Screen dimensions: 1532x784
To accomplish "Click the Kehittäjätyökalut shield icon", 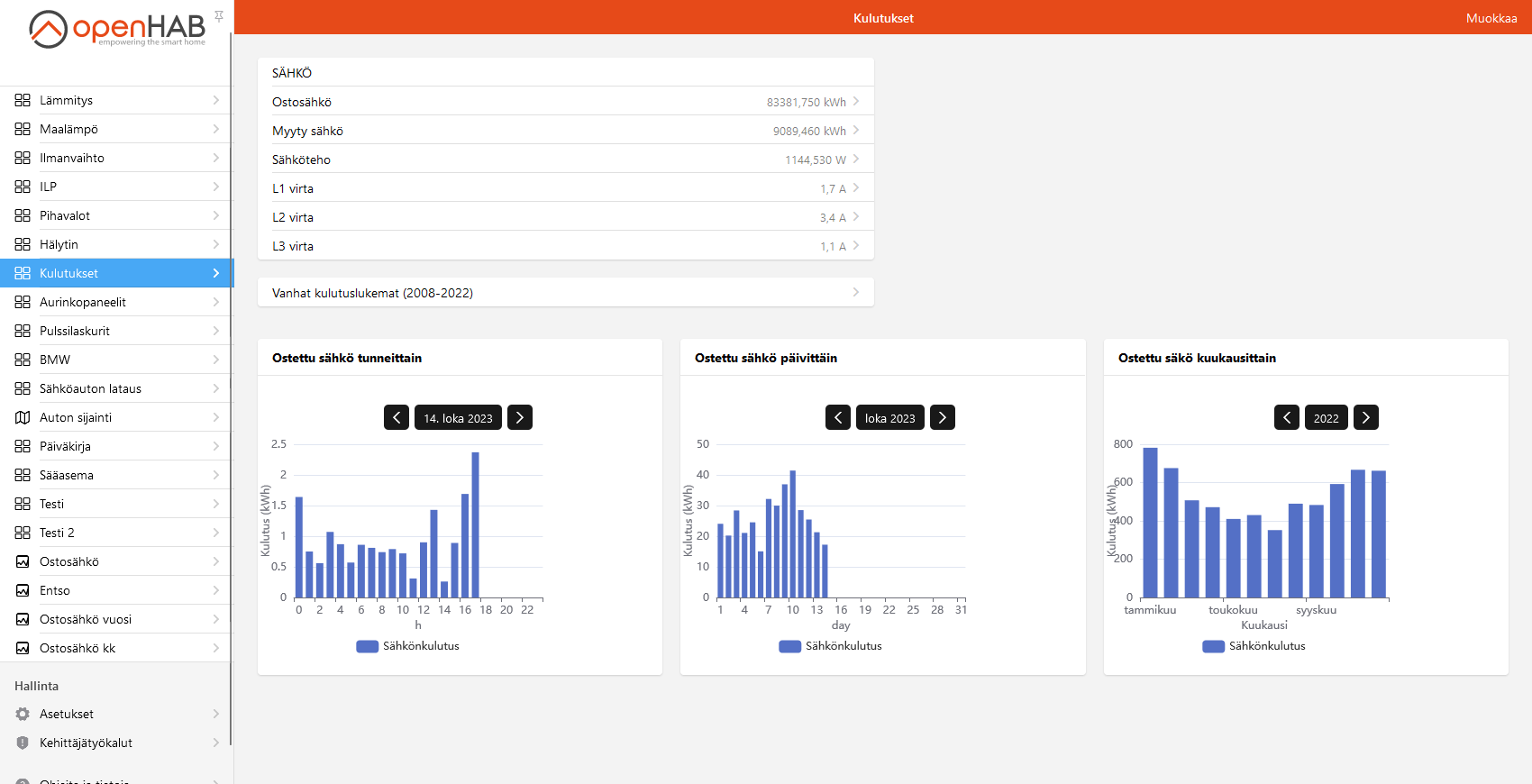I will (23, 743).
